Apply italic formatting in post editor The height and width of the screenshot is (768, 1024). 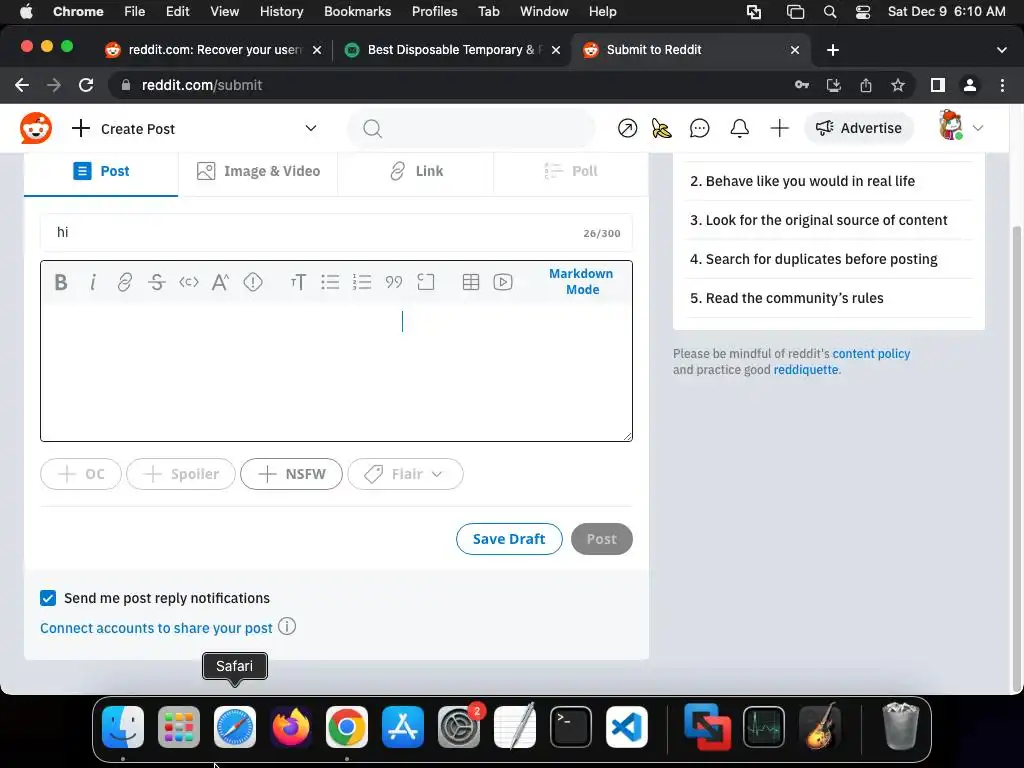tap(93, 282)
